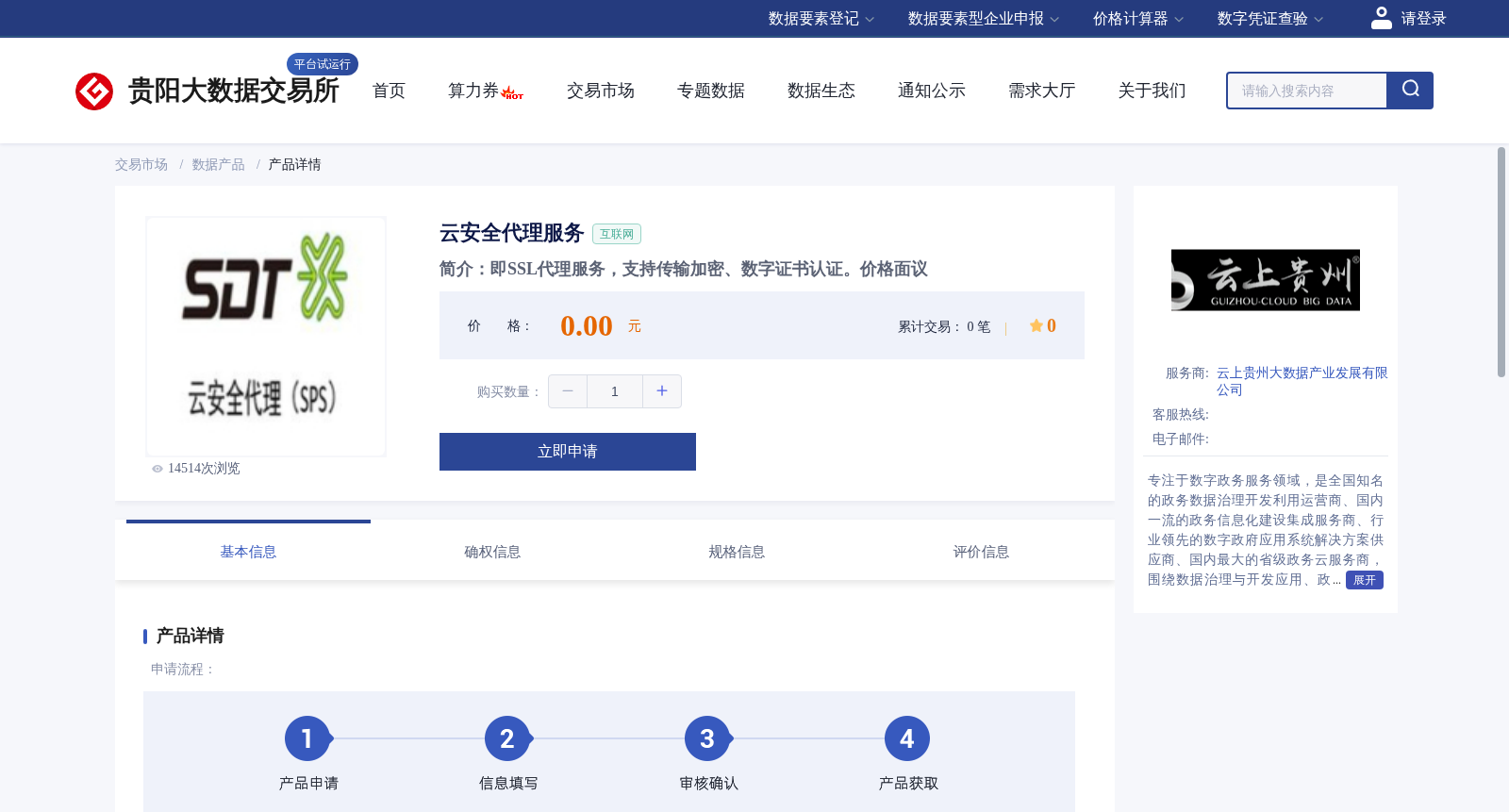Click step 3 circle 审核确认
The width and height of the screenshot is (1509, 812).
pyautogui.click(x=707, y=738)
